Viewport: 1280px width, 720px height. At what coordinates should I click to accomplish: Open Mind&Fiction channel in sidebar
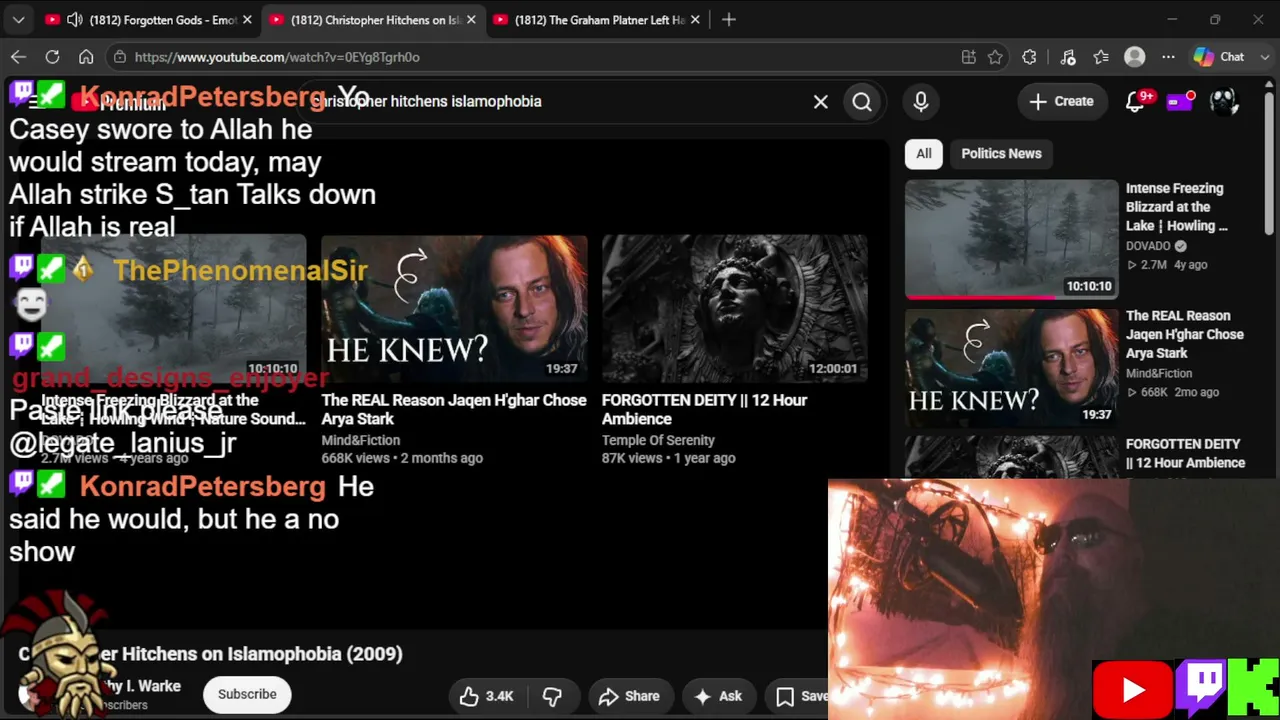coord(1159,373)
